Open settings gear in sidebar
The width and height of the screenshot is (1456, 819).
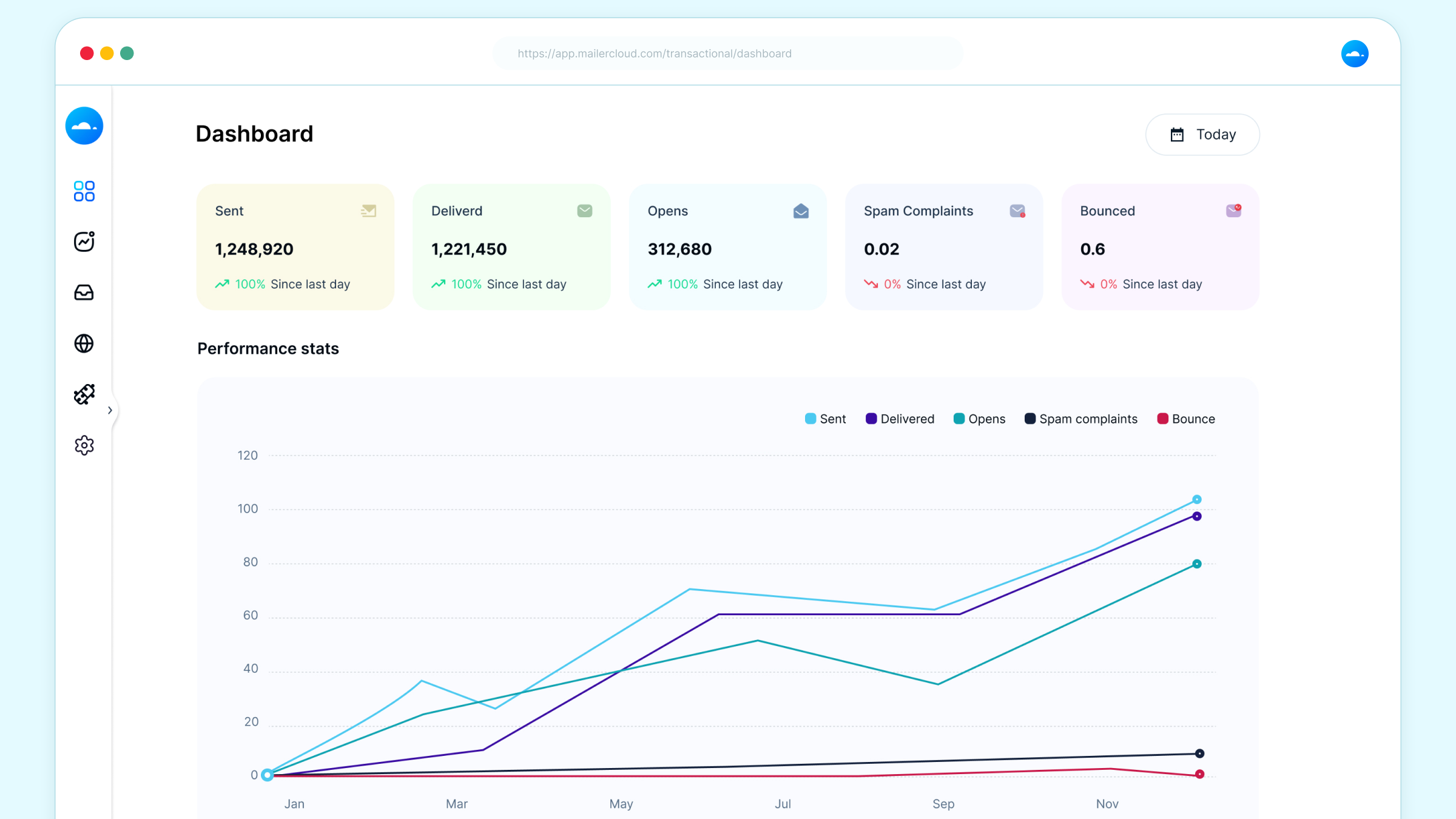(x=84, y=445)
